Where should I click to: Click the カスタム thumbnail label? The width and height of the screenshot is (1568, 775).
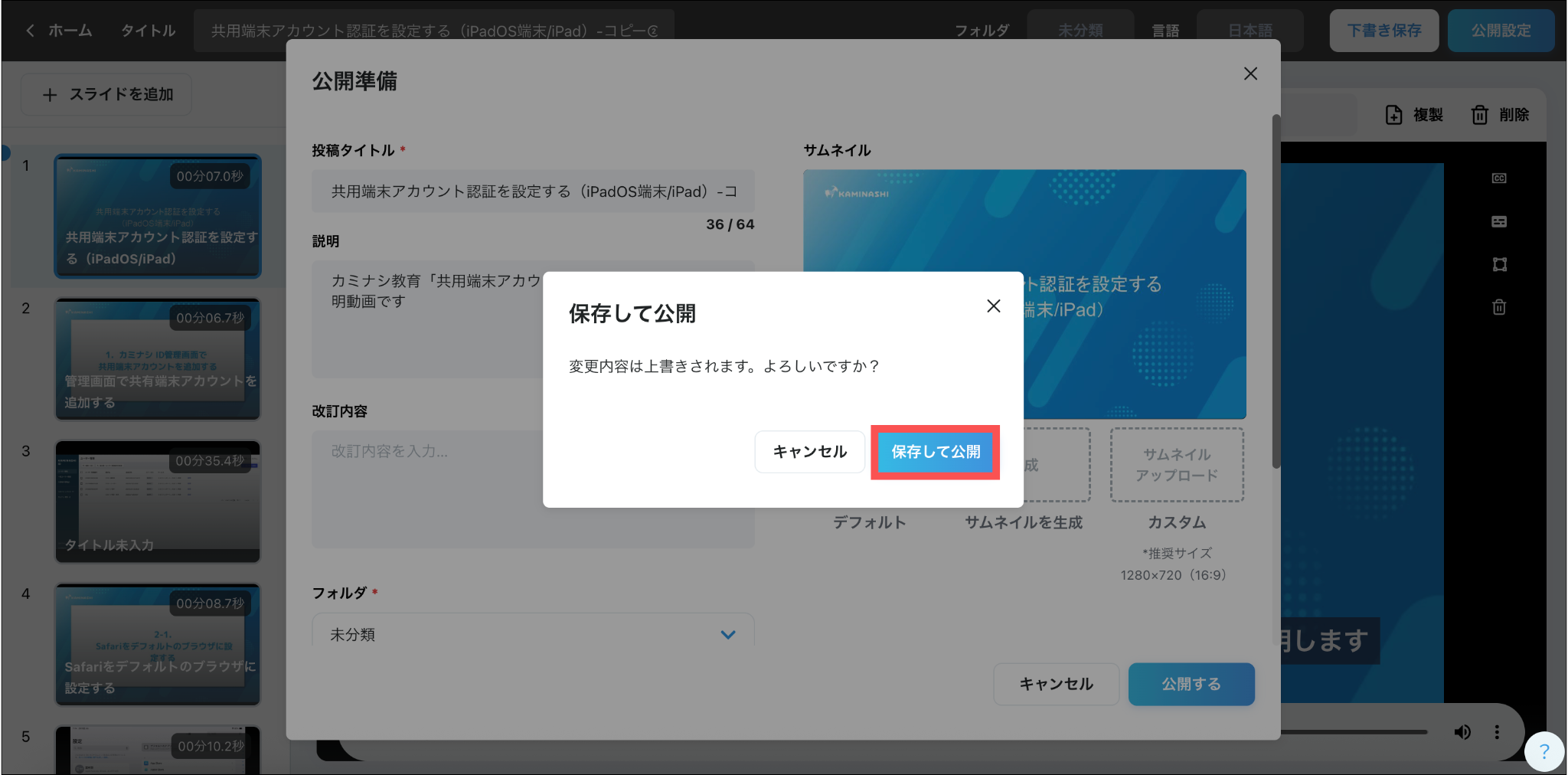point(1177,522)
